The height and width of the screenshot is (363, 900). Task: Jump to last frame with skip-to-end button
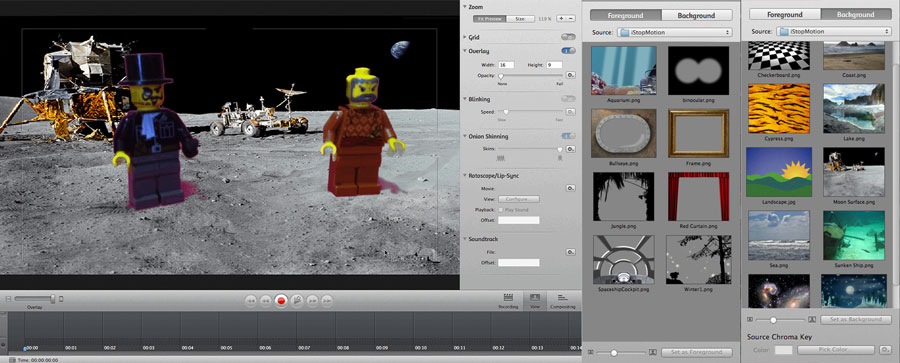[x=327, y=300]
